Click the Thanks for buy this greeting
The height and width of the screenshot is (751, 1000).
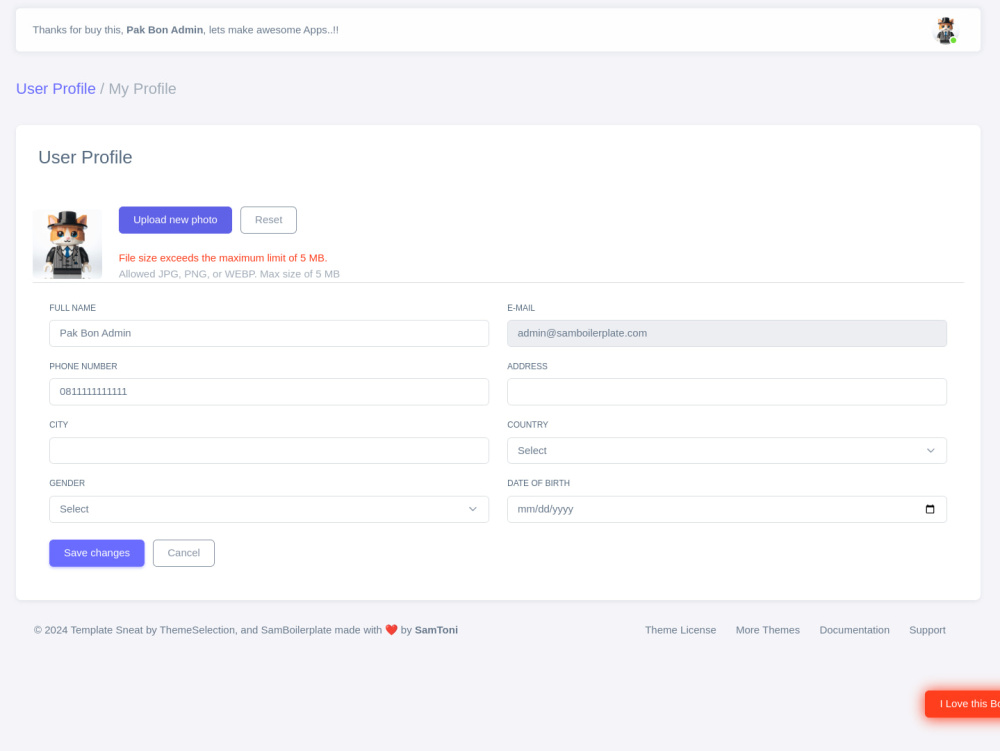click(186, 30)
